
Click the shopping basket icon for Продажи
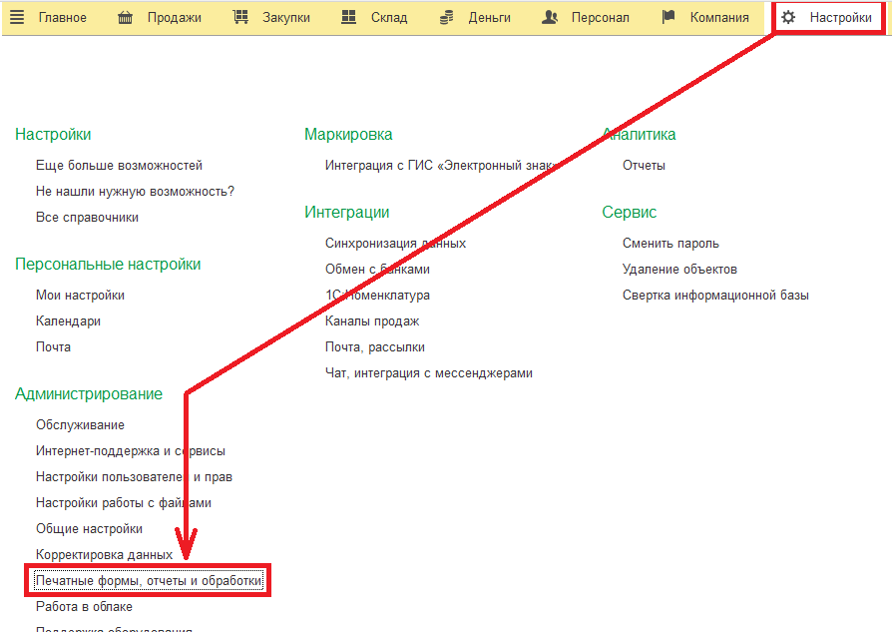click(125, 18)
